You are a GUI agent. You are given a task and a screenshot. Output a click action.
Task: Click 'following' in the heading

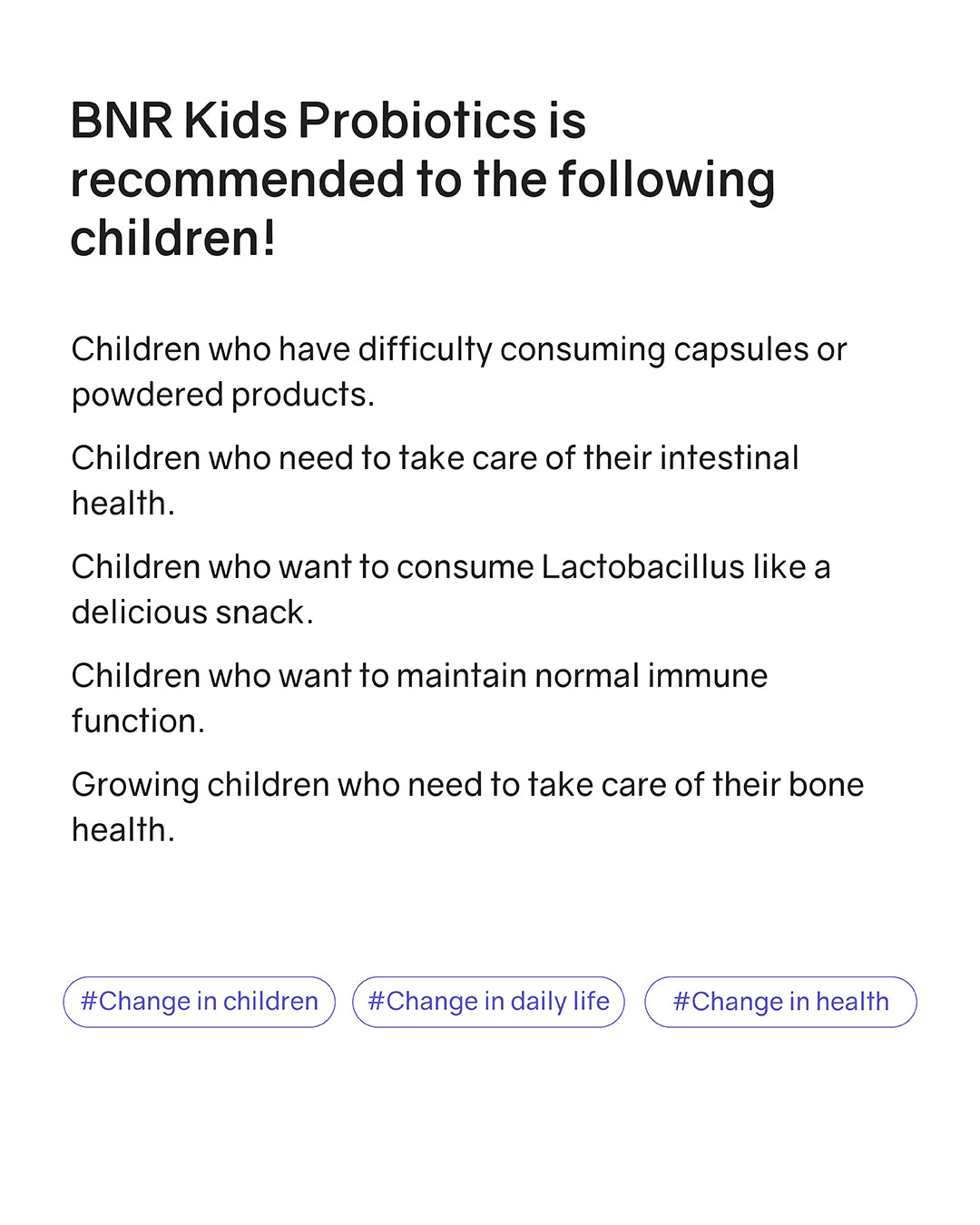tap(666, 180)
